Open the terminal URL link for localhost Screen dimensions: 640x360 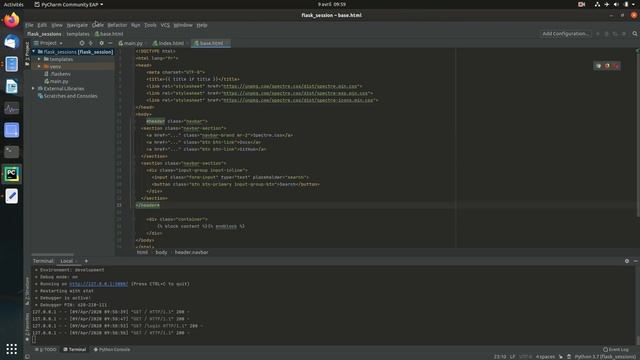(98, 284)
